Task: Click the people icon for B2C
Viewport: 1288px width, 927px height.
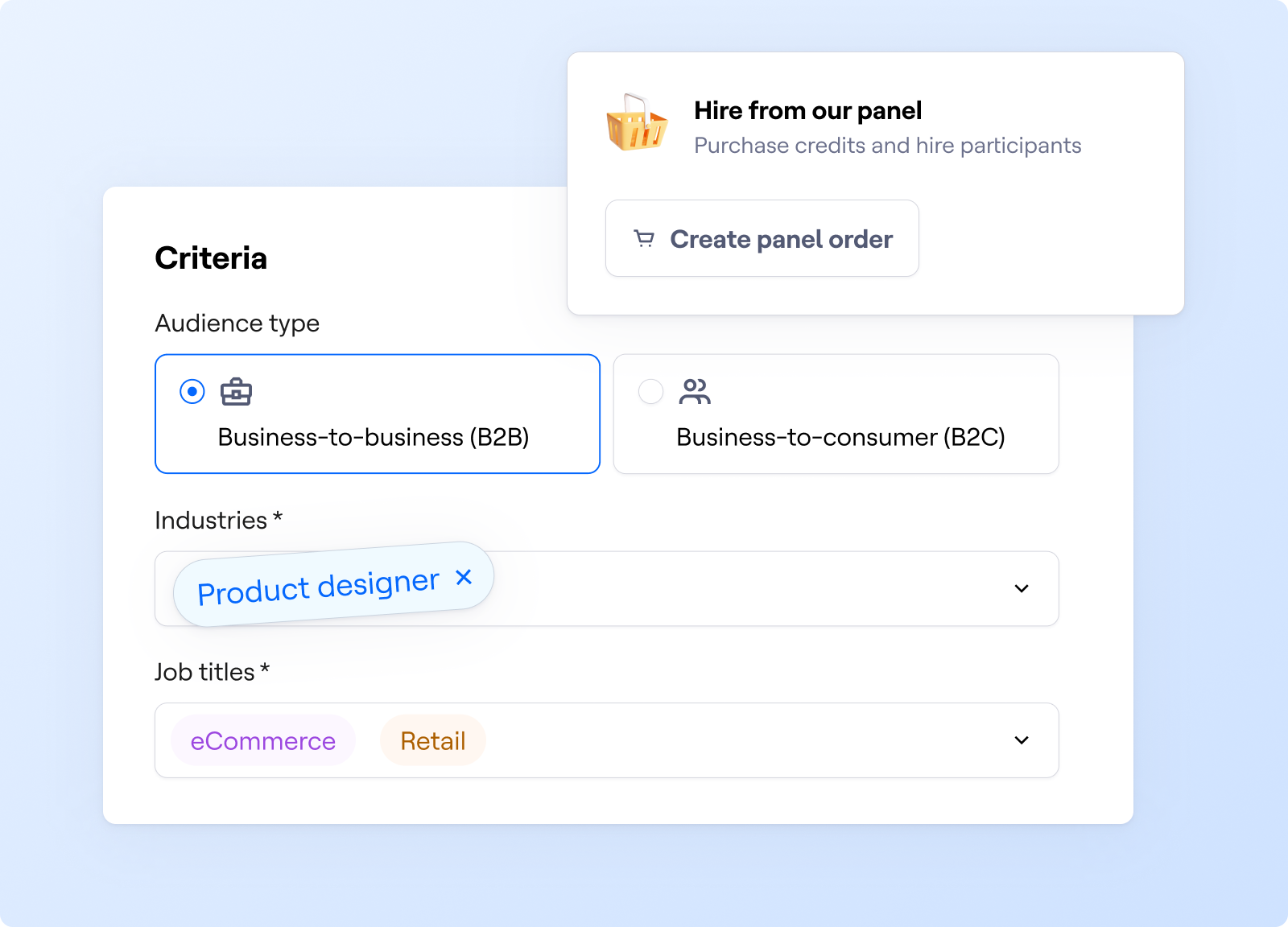Action: pos(695,392)
